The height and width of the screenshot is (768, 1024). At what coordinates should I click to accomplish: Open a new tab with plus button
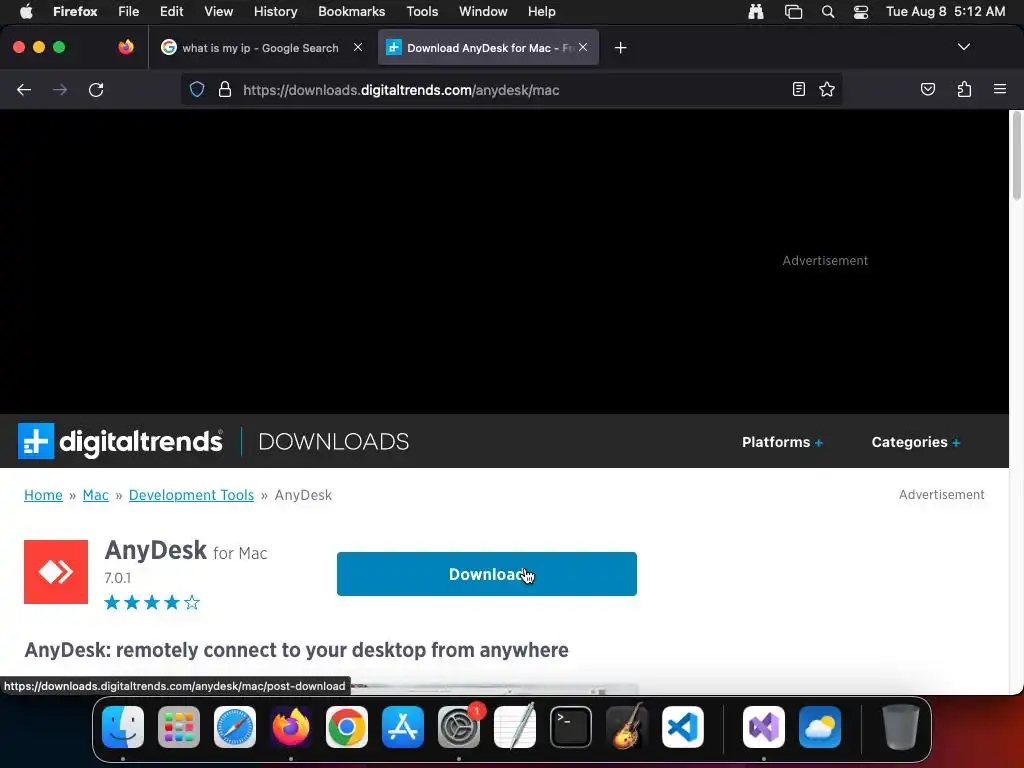coord(620,47)
